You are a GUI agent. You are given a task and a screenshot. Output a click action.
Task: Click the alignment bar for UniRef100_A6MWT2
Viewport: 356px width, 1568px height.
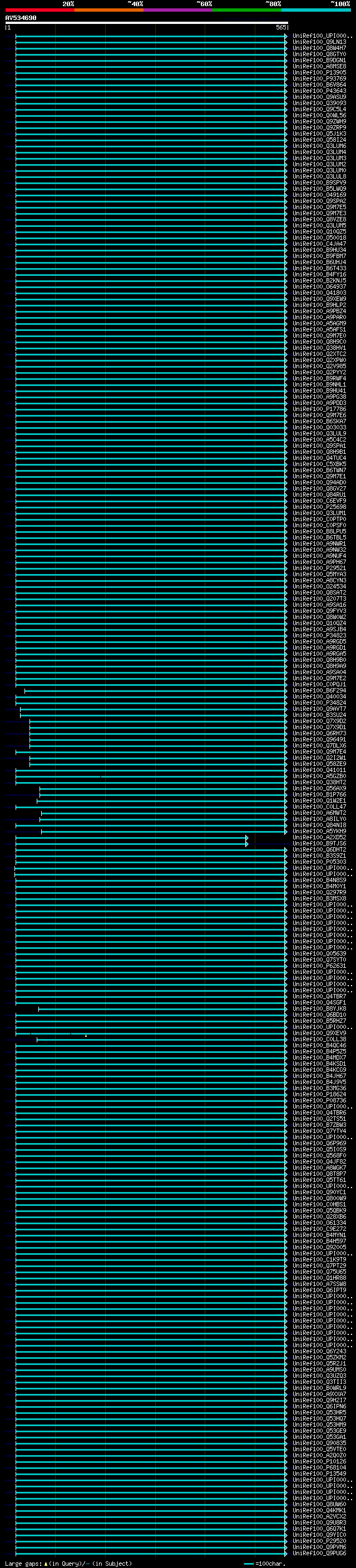coord(164,813)
